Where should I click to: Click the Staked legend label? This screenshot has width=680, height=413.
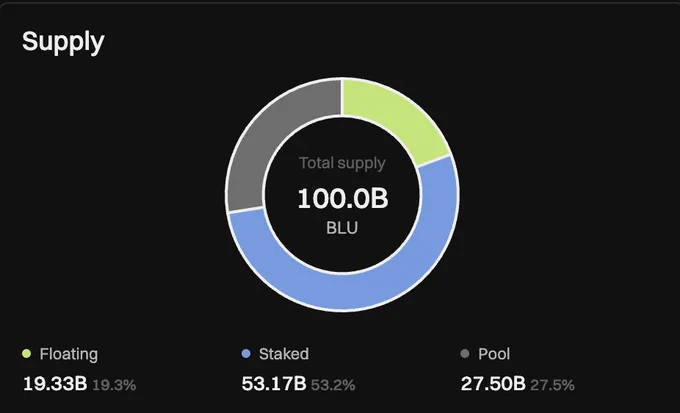click(284, 354)
